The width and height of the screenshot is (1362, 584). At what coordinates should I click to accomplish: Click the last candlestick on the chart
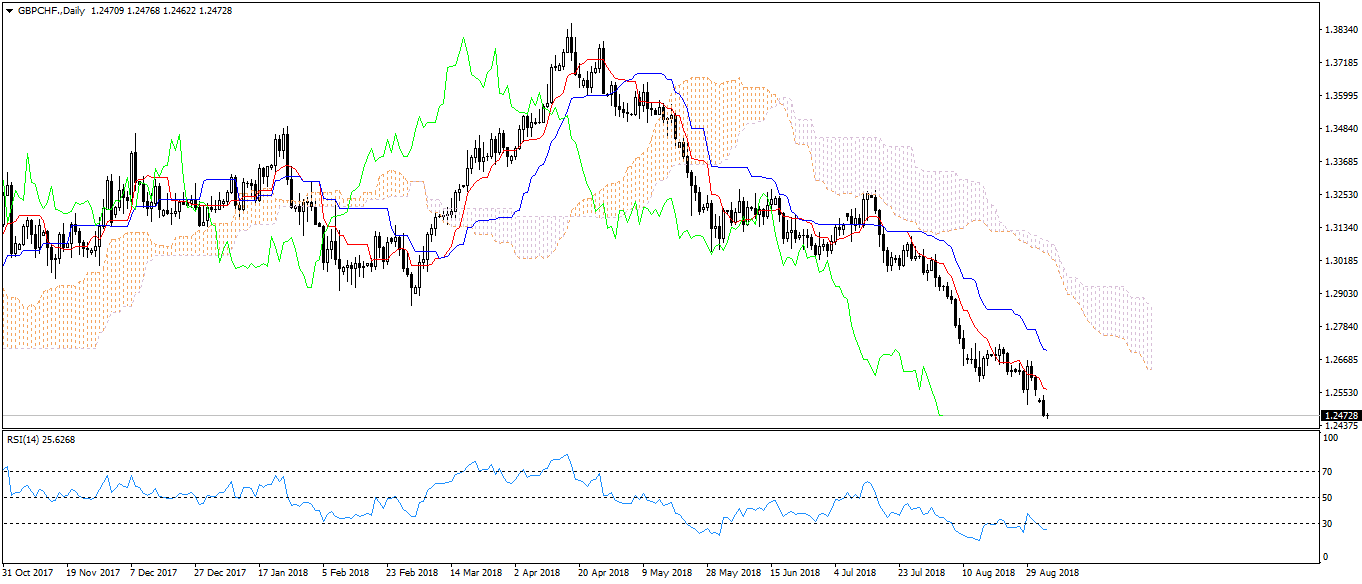tap(1047, 413)
